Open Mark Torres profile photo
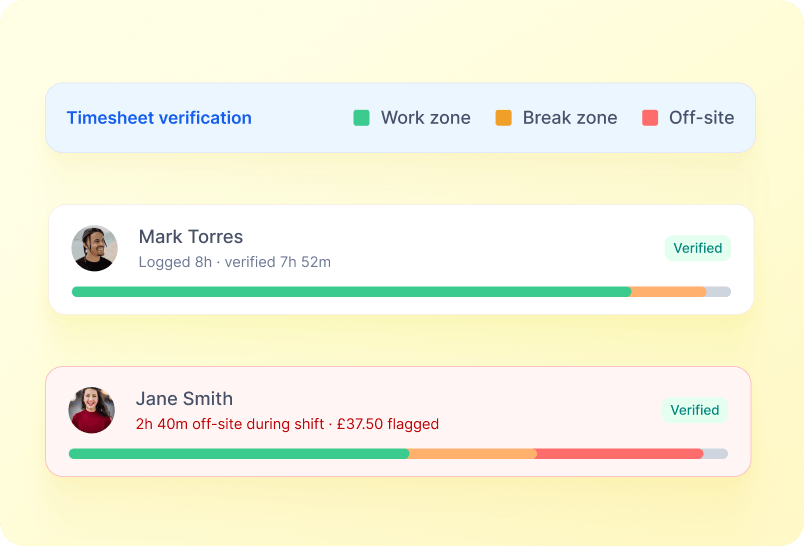The height and width of the screenshot is (546, 804). point(94,249)
